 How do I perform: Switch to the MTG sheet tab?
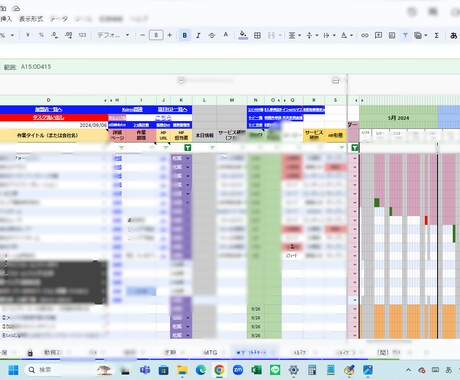[x=210, y=352]
